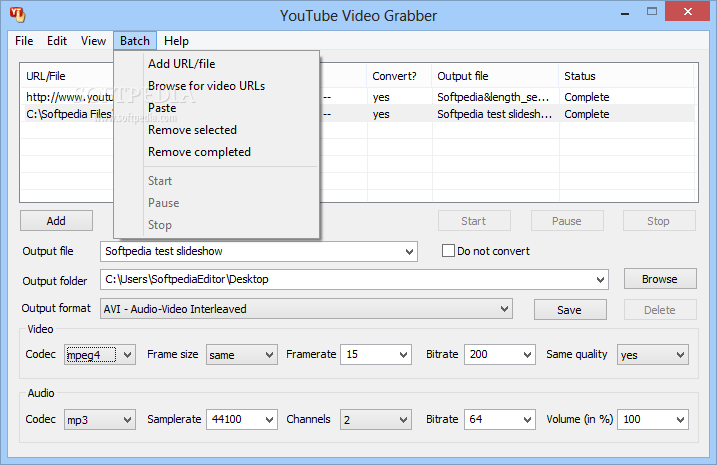This screenshot has width=717, height=465.
Task: Expand the Output file dropdown
Action: click(409, 251)
